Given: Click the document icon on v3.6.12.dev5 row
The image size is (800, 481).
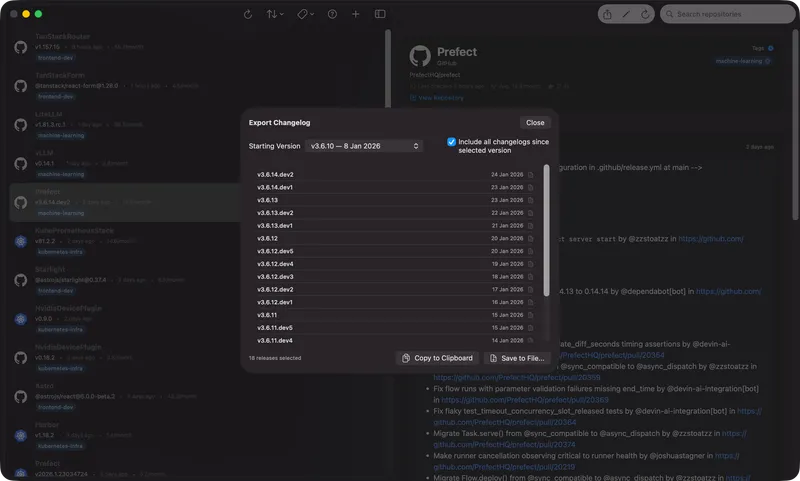Looking at the screenshot, I should 531,251.
